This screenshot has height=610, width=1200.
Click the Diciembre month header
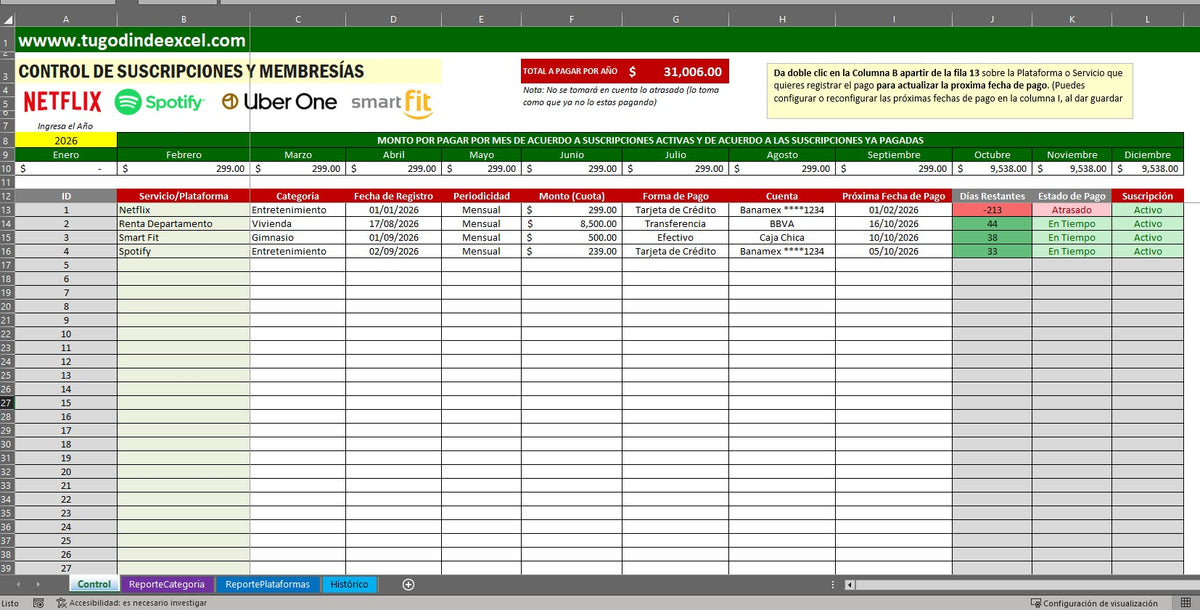click(1148, 155)
